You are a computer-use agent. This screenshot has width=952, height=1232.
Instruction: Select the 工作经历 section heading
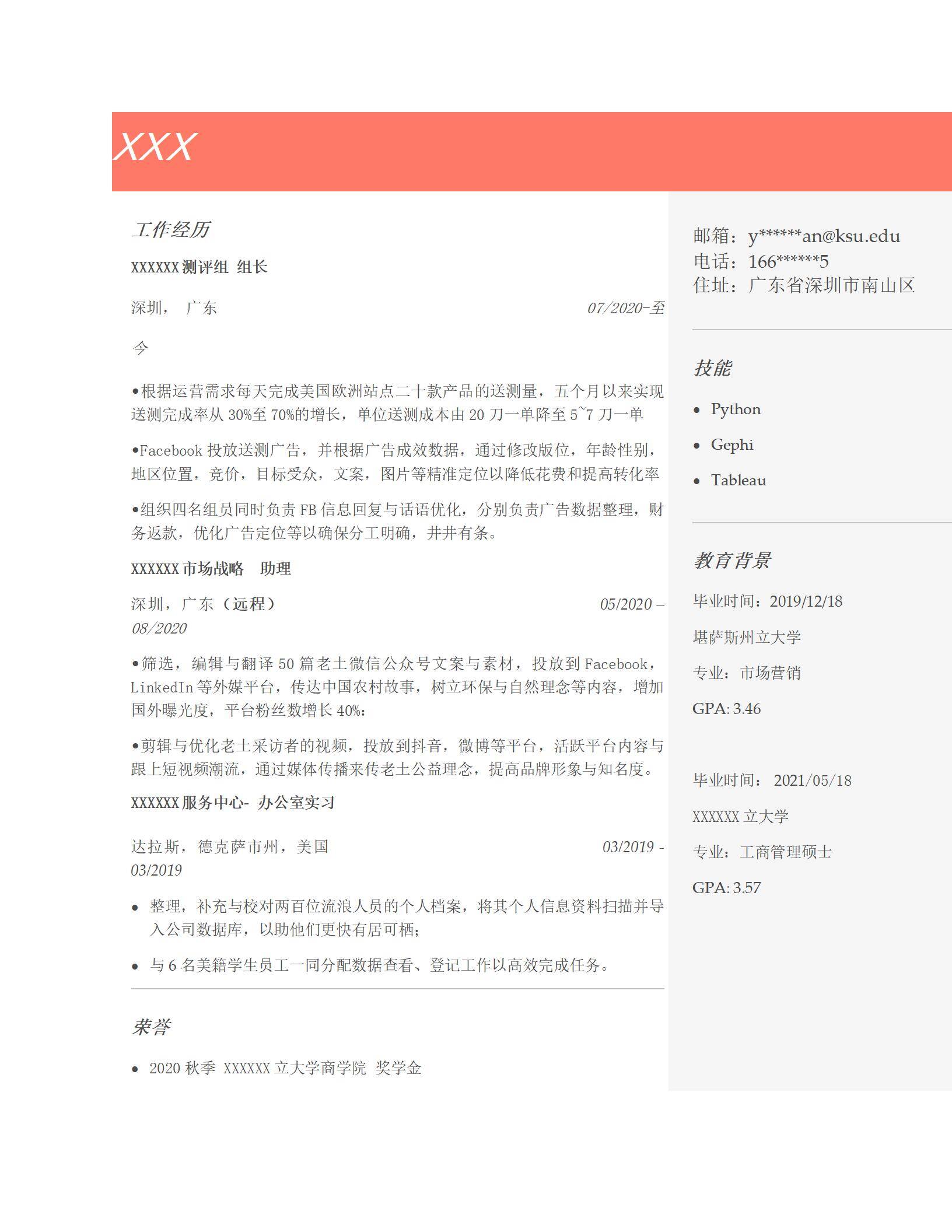(x=170, y=230)
